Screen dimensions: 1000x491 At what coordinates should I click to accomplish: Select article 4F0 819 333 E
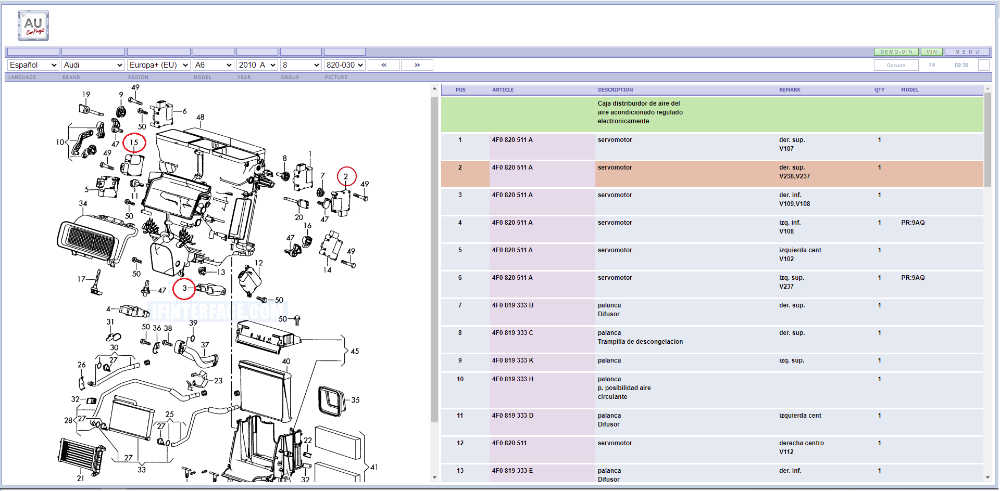pos(512,471)
